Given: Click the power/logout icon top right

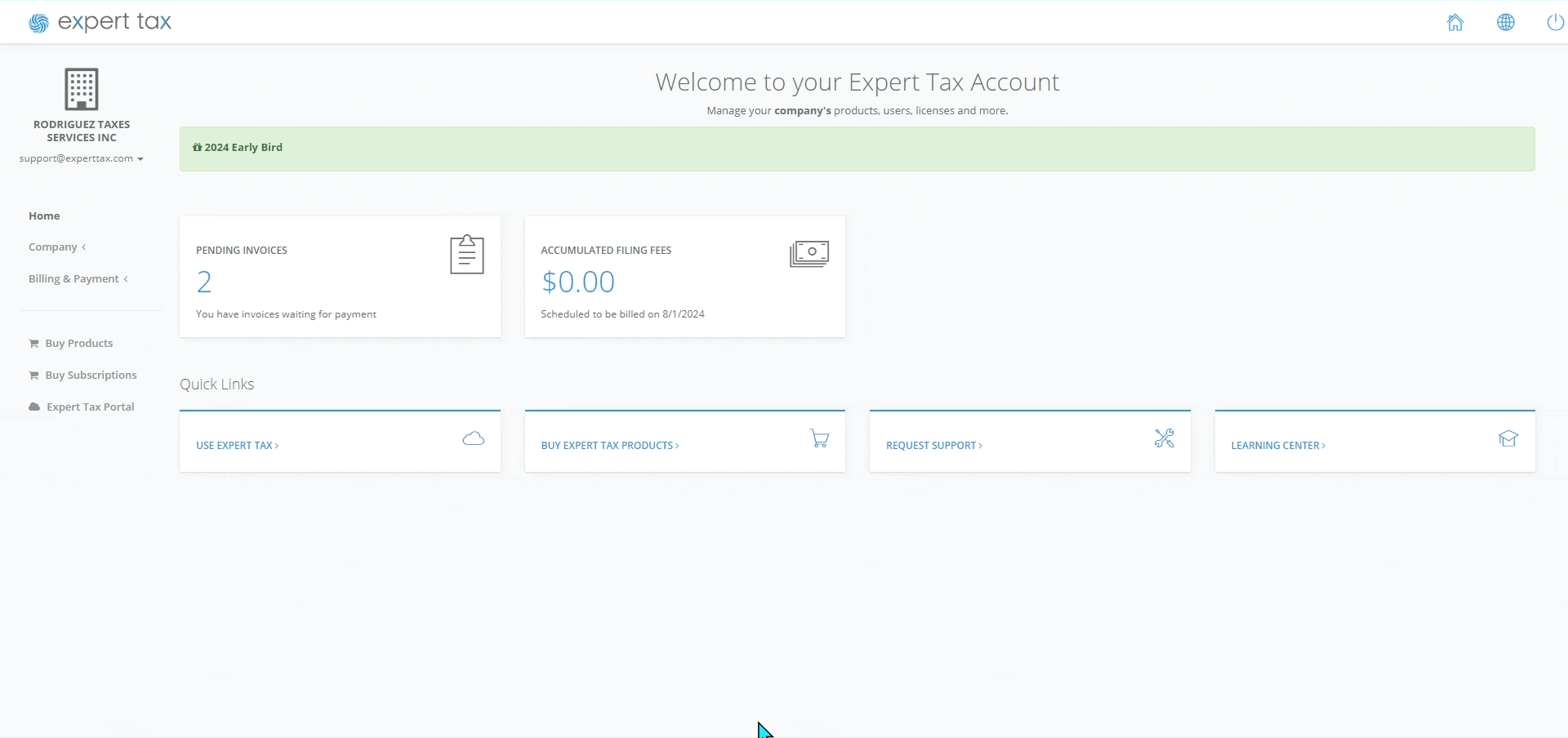Looking at the screenshot, I should pyautogui.click(x=1554, y=22).
